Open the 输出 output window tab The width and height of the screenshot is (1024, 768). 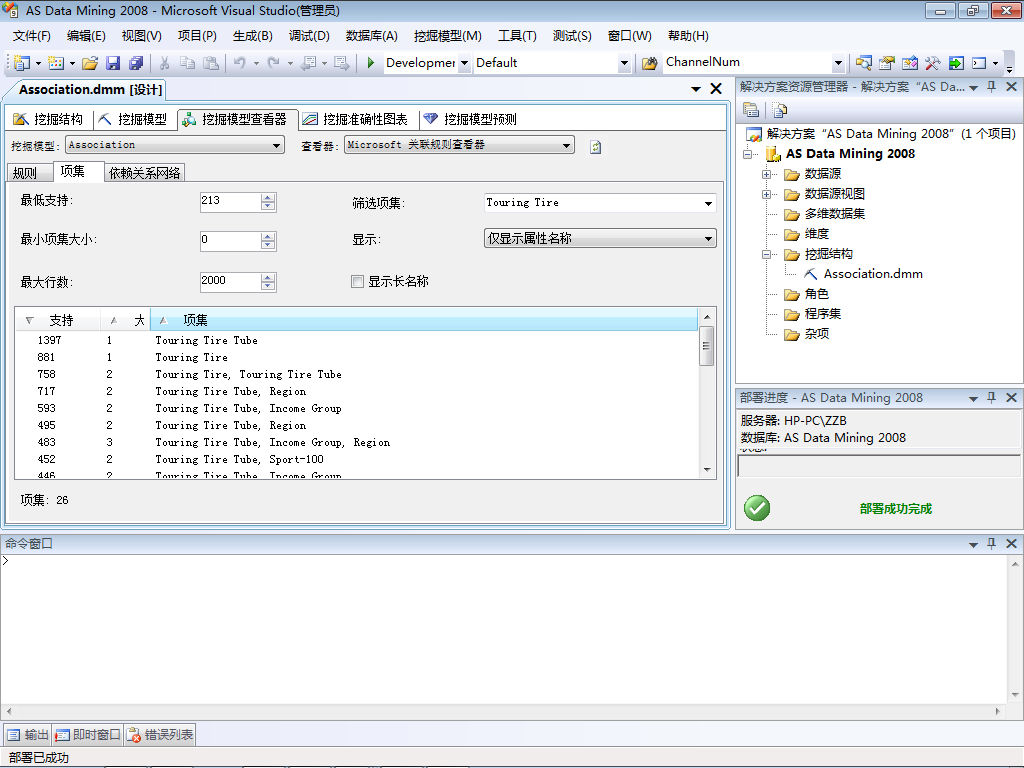click(27, 735)
